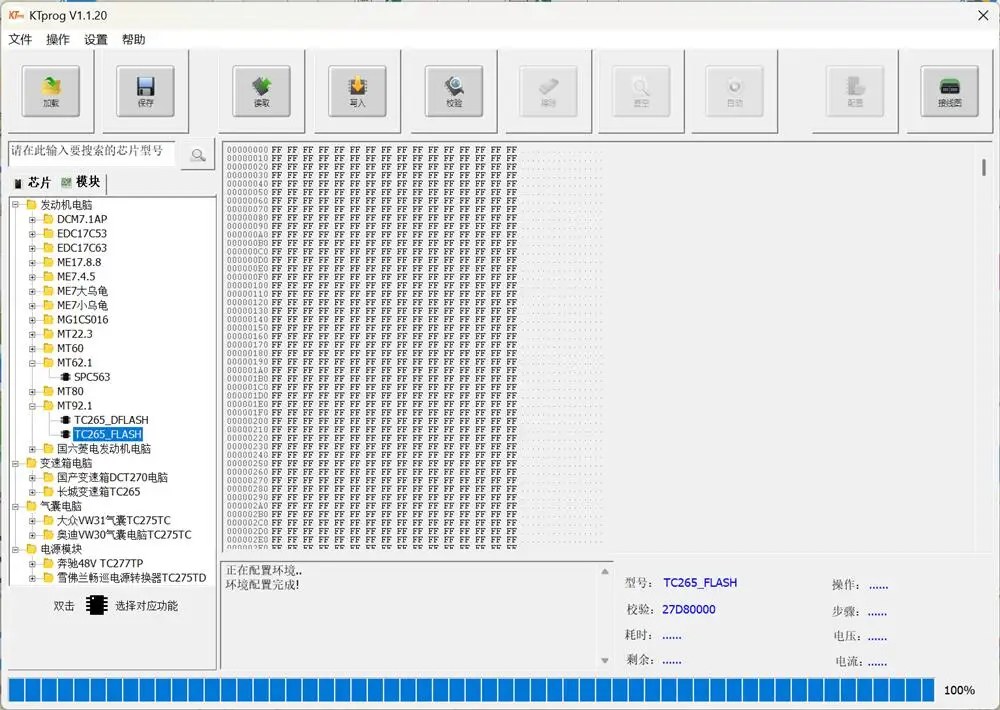1000x710 pixels.
Task: Open the 设置 menu
Action: (96, 40)
